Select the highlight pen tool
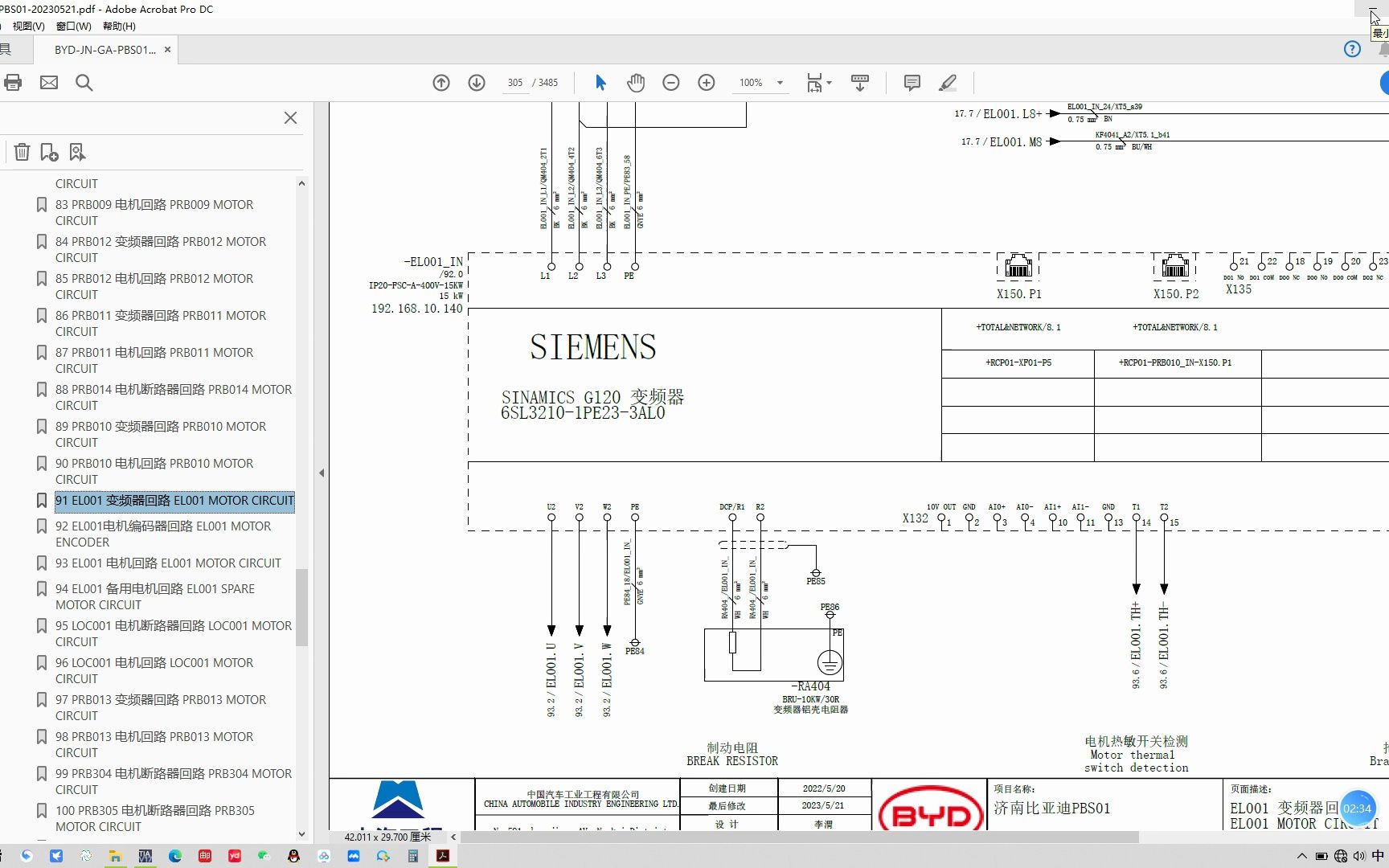The image size is (1389, 868). point(948,82)
